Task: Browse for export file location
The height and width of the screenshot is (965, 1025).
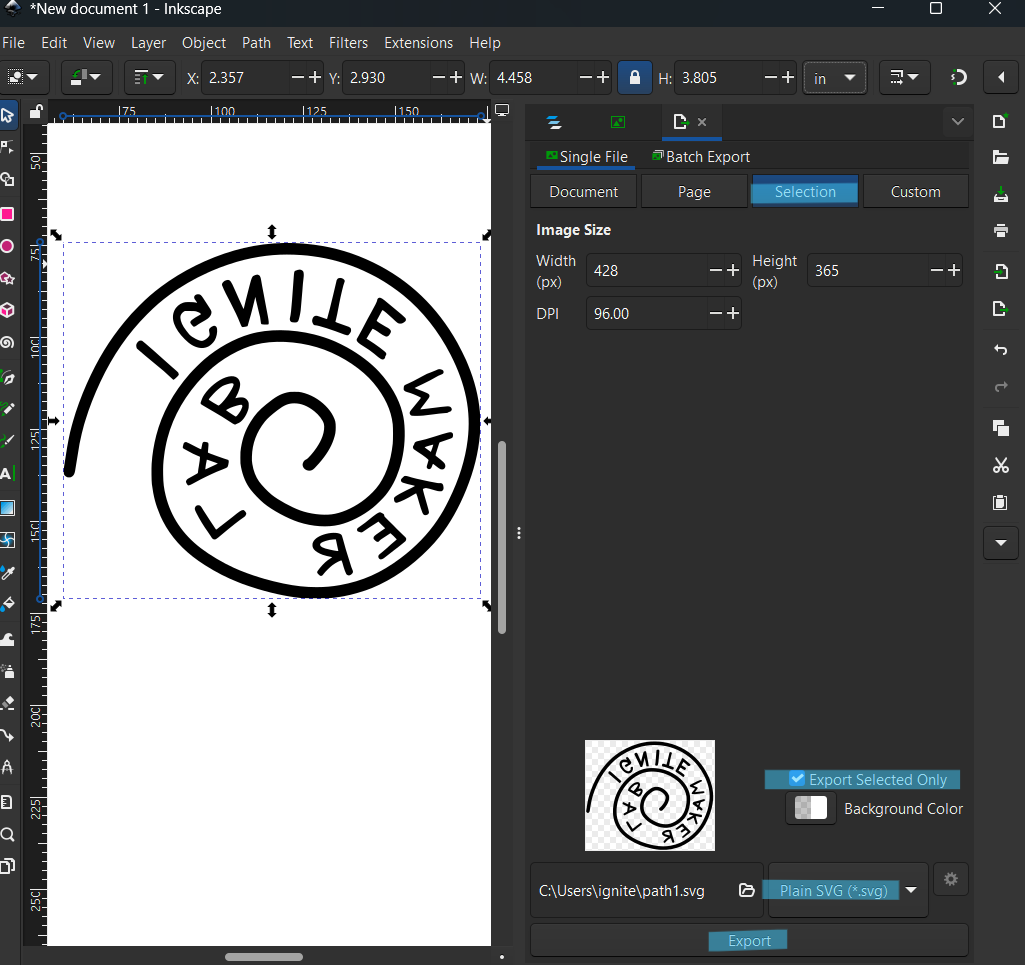Action: click(747, 890)
